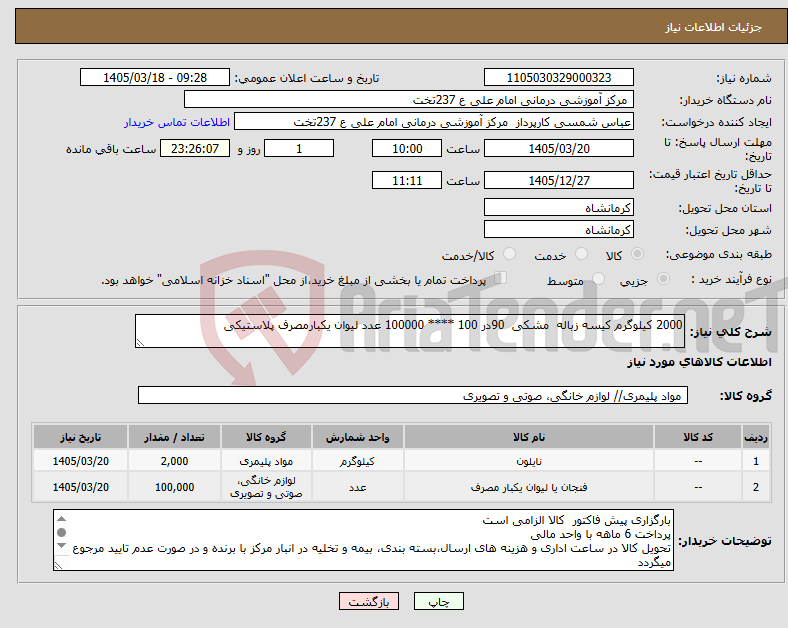Click delivery province field کرمانشاه
Viewport: 788px width, 628px height.
[559, 207]
